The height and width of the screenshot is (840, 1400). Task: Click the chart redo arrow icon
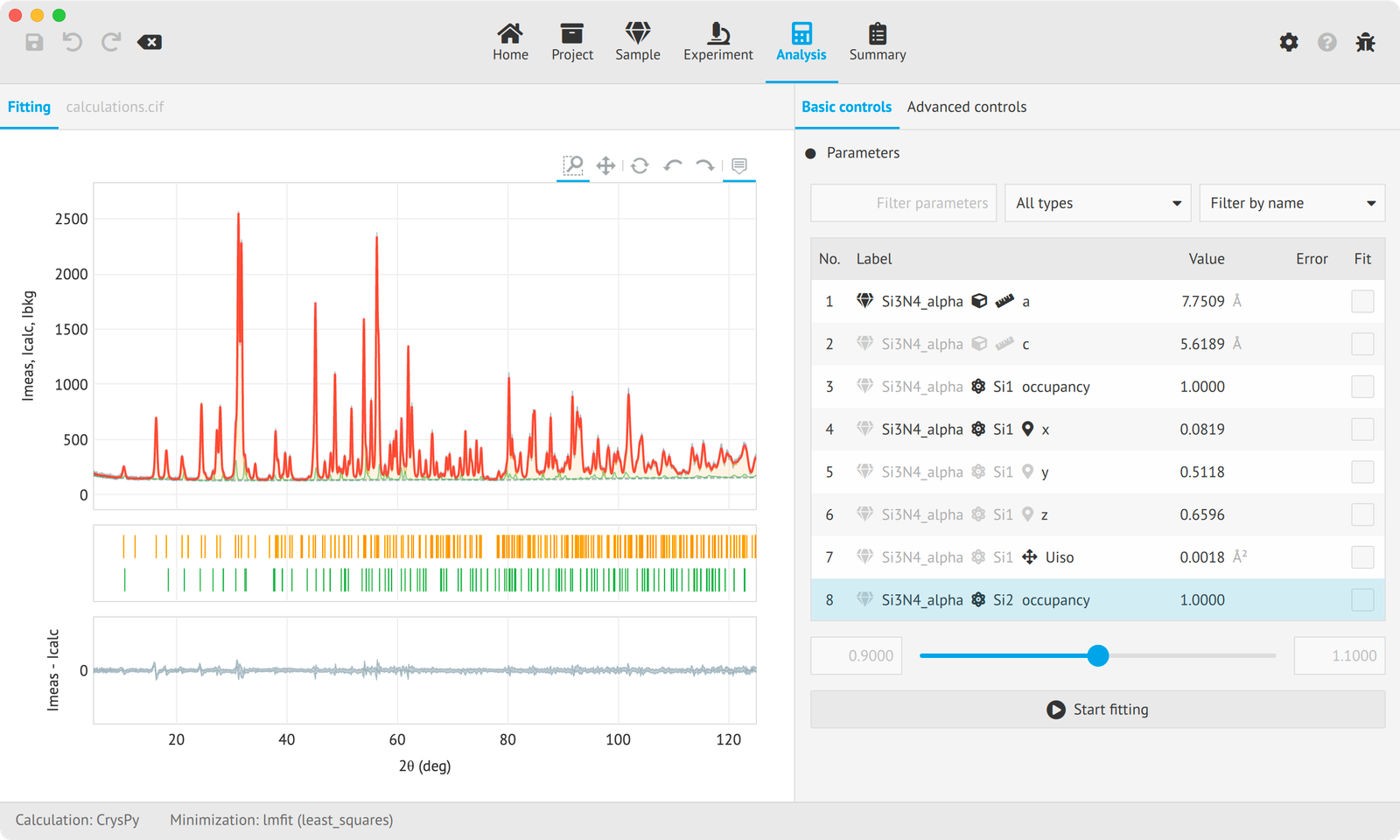(705, 165)
